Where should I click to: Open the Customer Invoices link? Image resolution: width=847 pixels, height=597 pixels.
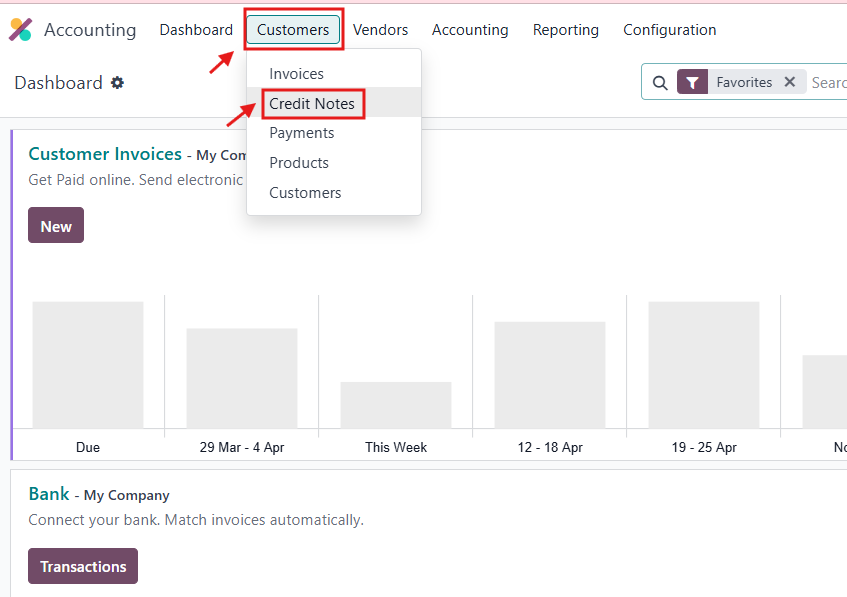tap(105, 154)
